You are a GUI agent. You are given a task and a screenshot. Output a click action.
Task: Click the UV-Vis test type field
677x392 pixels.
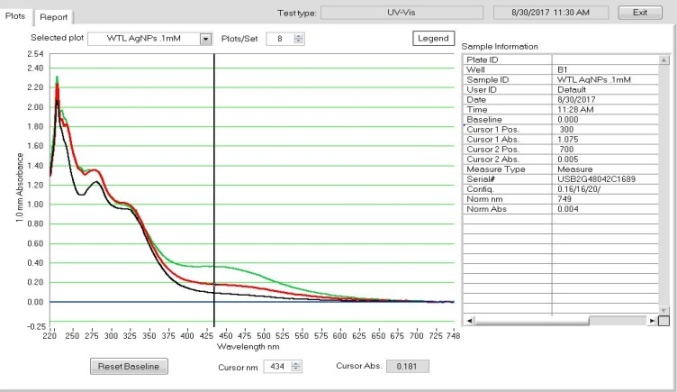point(402,13)
